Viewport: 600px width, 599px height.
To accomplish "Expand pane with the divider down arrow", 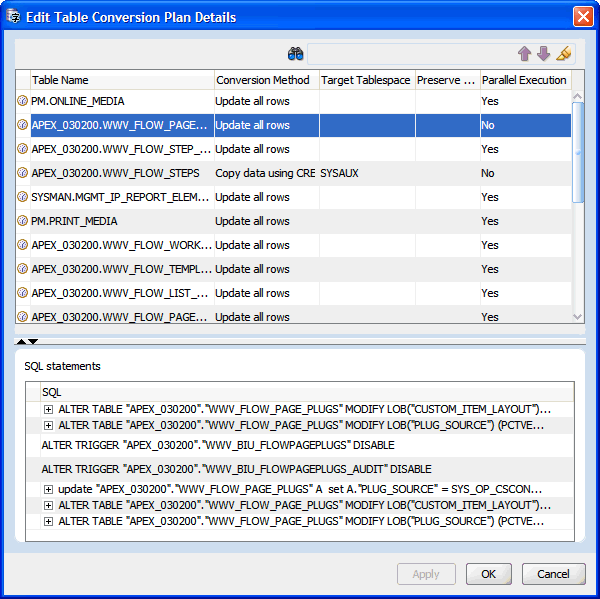I will click(x=33, y=341).
